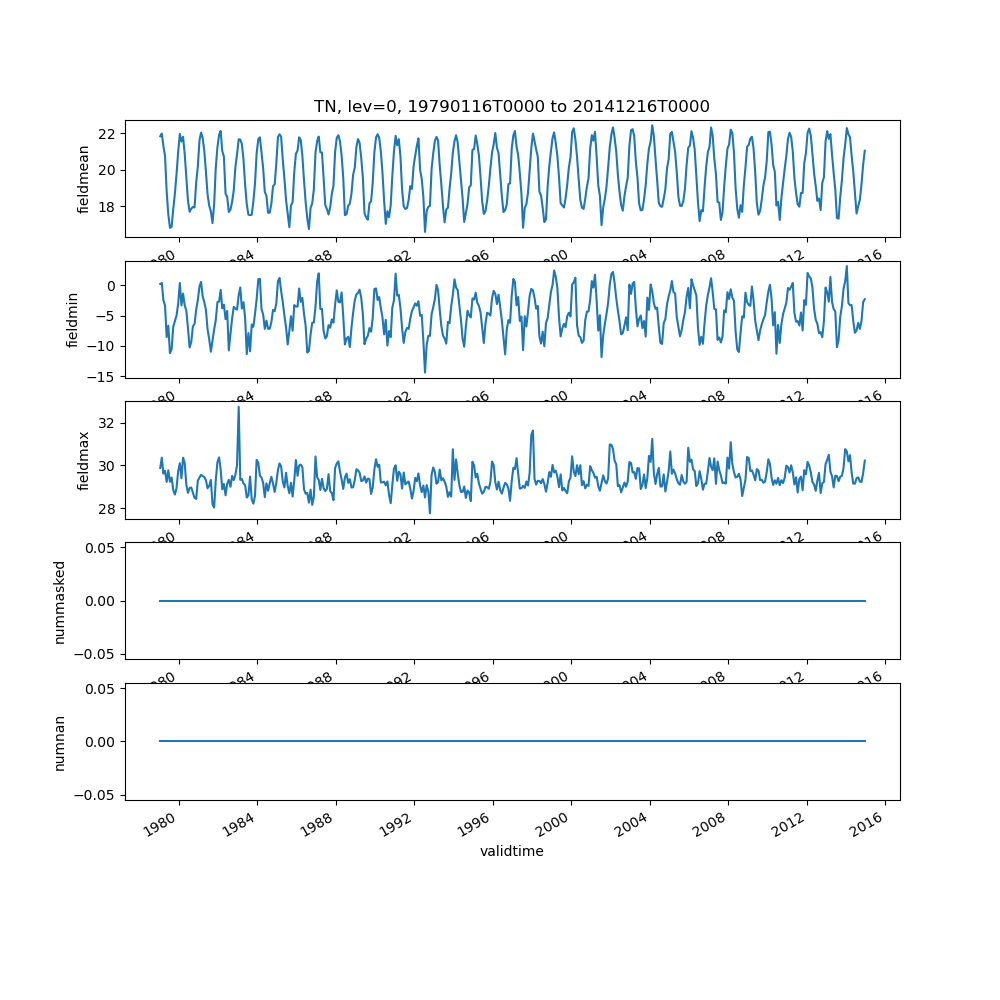Click the nummasked y-axis label
The height and width of the screenshot is (1000, 1000).
pos(59,601)
